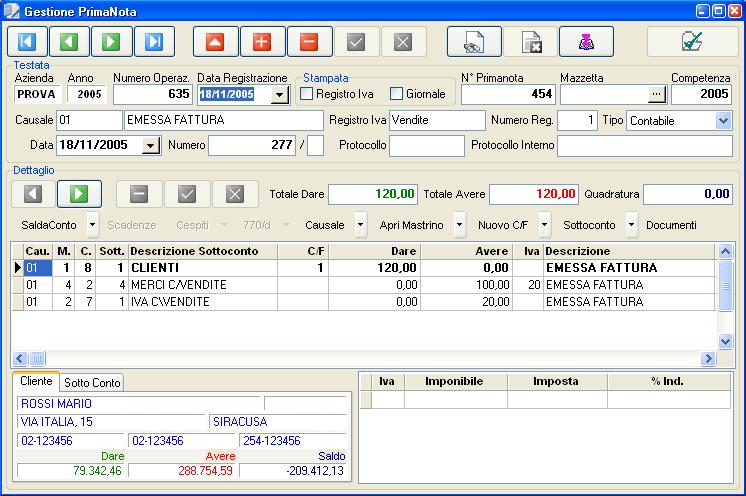Click the Mazzetta ellipsis browse button
Image resolution: width=746 pixels, height=496 pixels.
pyautogui.click(x=657, y=94)
